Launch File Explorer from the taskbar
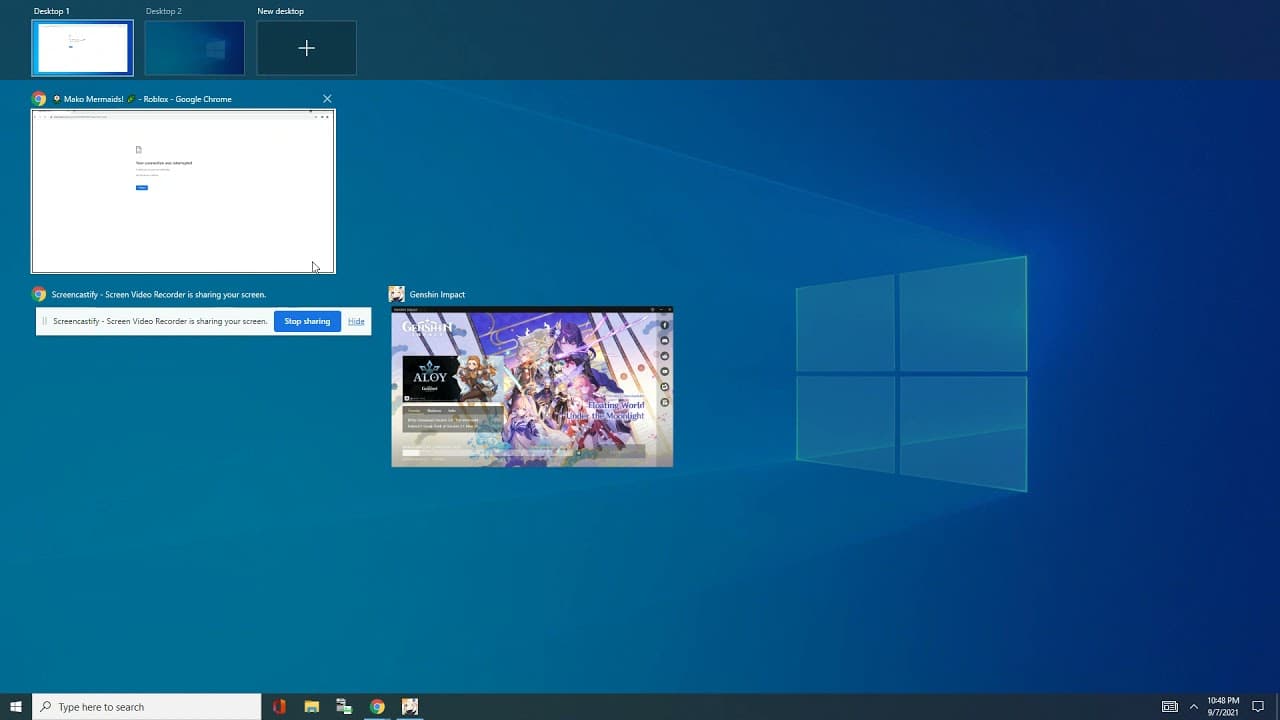 pos(312,707)
